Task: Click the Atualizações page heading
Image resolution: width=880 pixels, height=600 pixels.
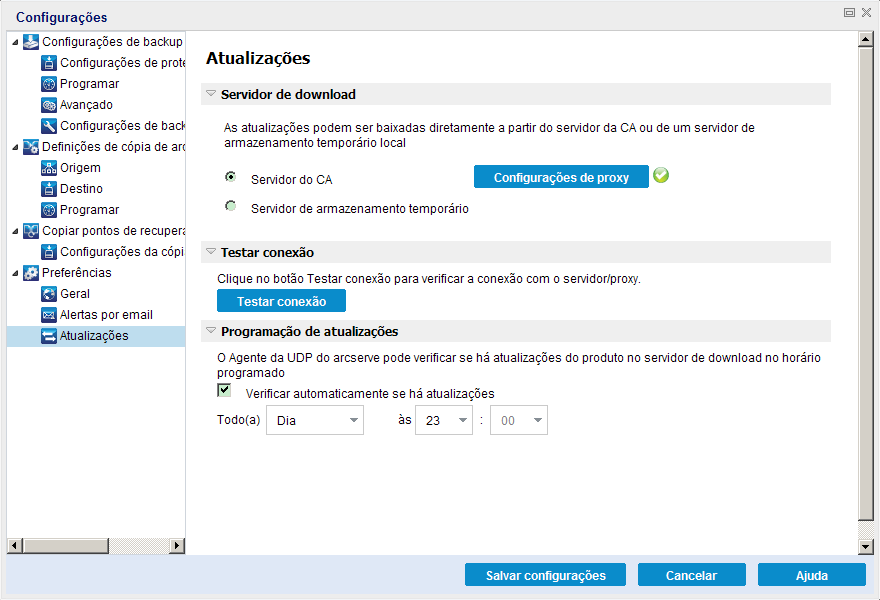Action: tap(258, 58)
